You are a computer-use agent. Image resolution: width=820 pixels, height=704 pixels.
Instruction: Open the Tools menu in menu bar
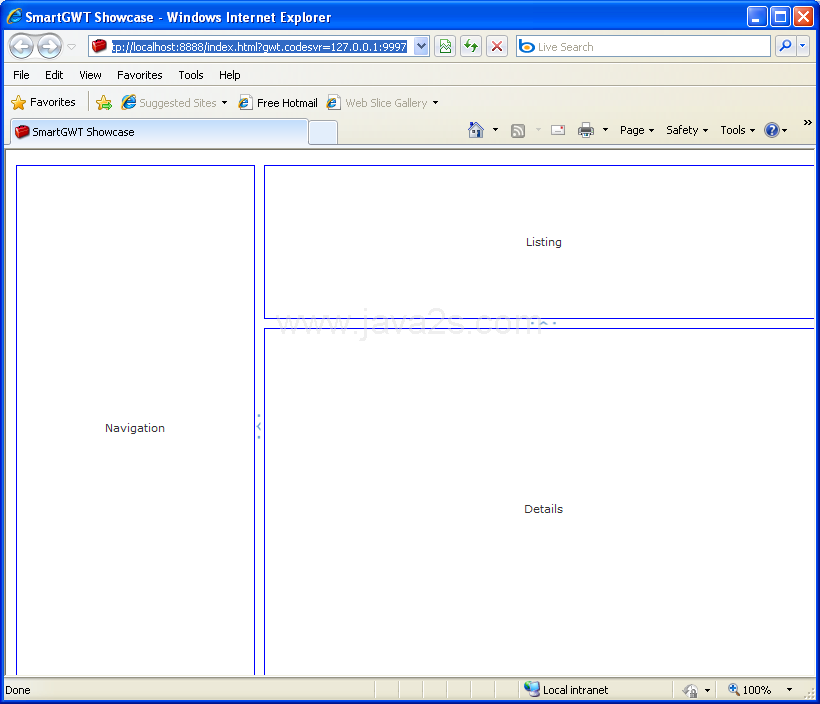point(191,75)
